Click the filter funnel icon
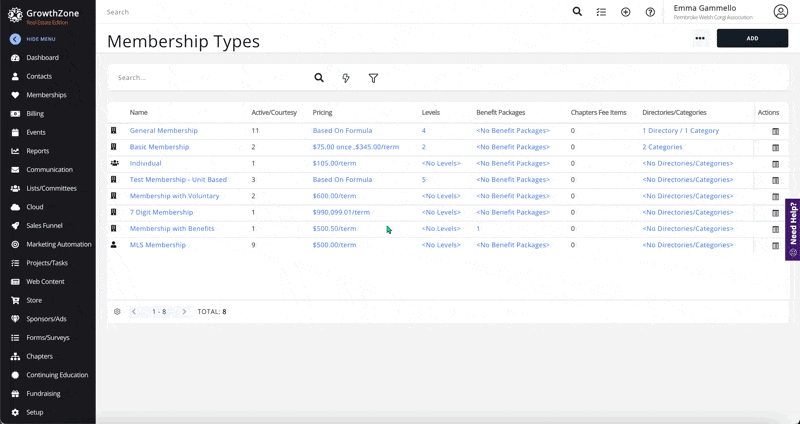The height and width of the screenshot is (424, 800). pyautogui.click(x=373, y=78)
